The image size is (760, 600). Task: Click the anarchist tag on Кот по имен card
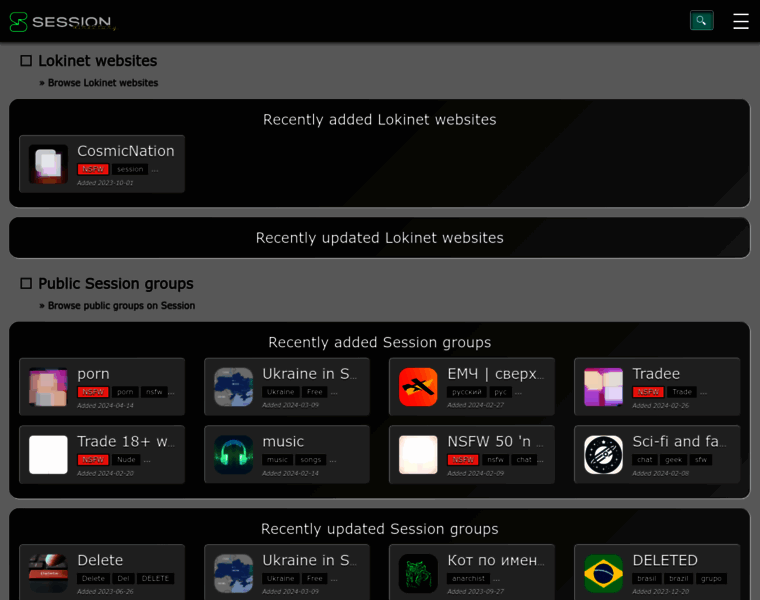(x=468, y=578)
